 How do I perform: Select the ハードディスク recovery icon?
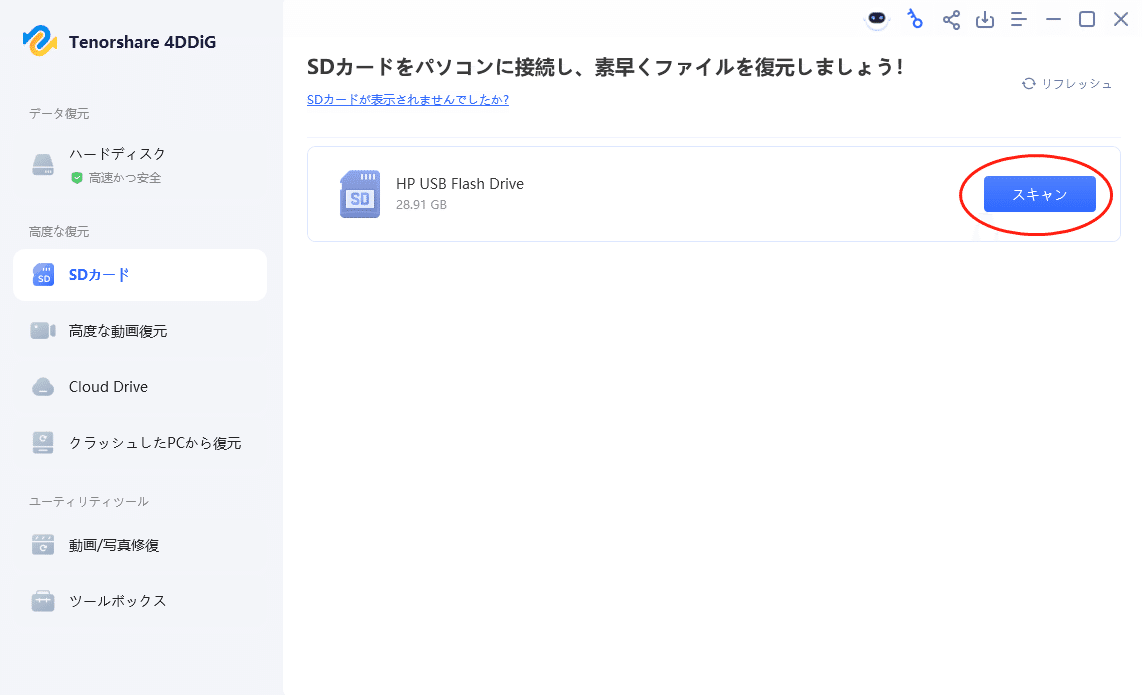point(42,162)
